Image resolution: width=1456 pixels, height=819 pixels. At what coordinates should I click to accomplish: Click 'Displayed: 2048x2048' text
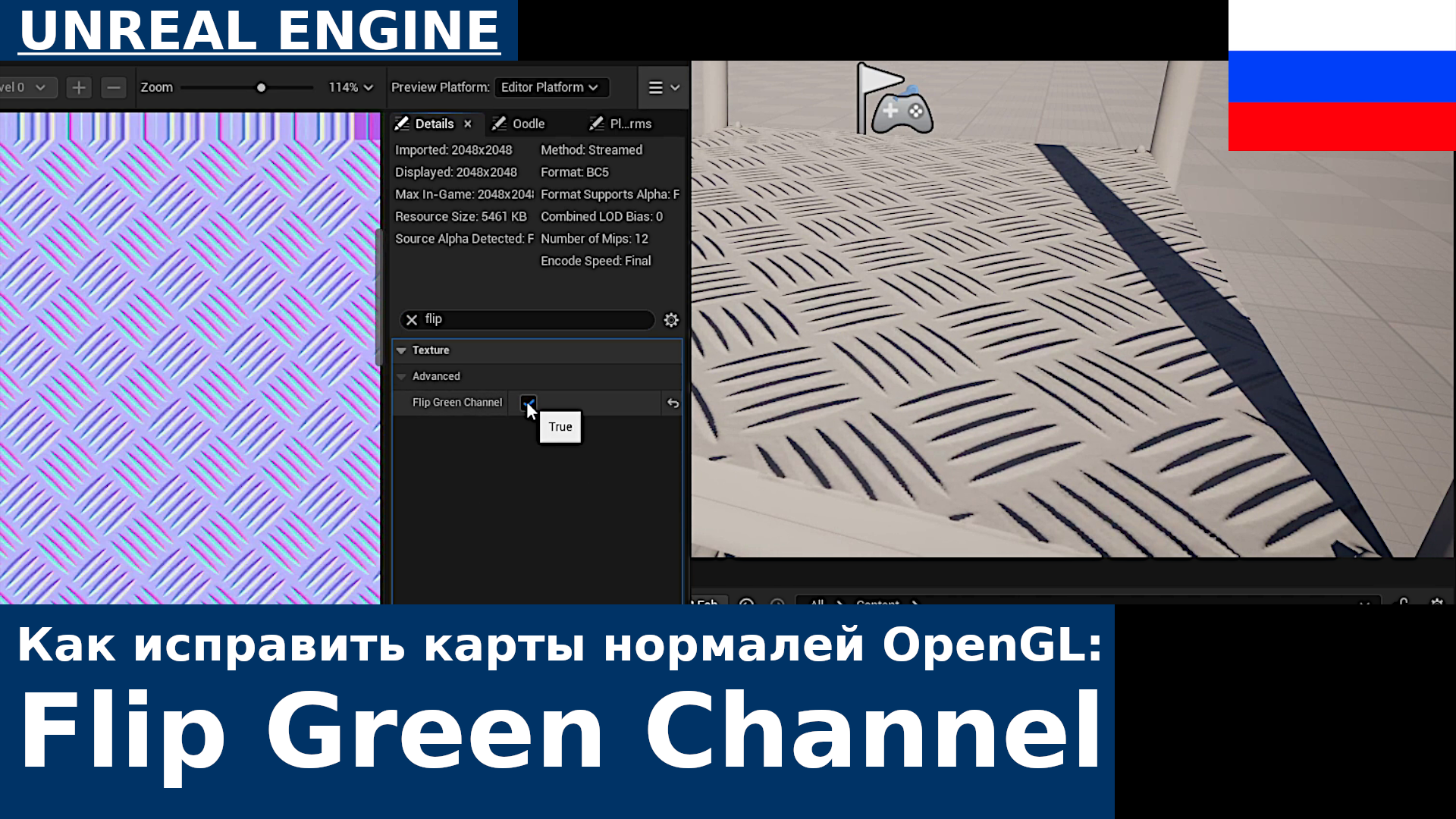click(456, 172)
